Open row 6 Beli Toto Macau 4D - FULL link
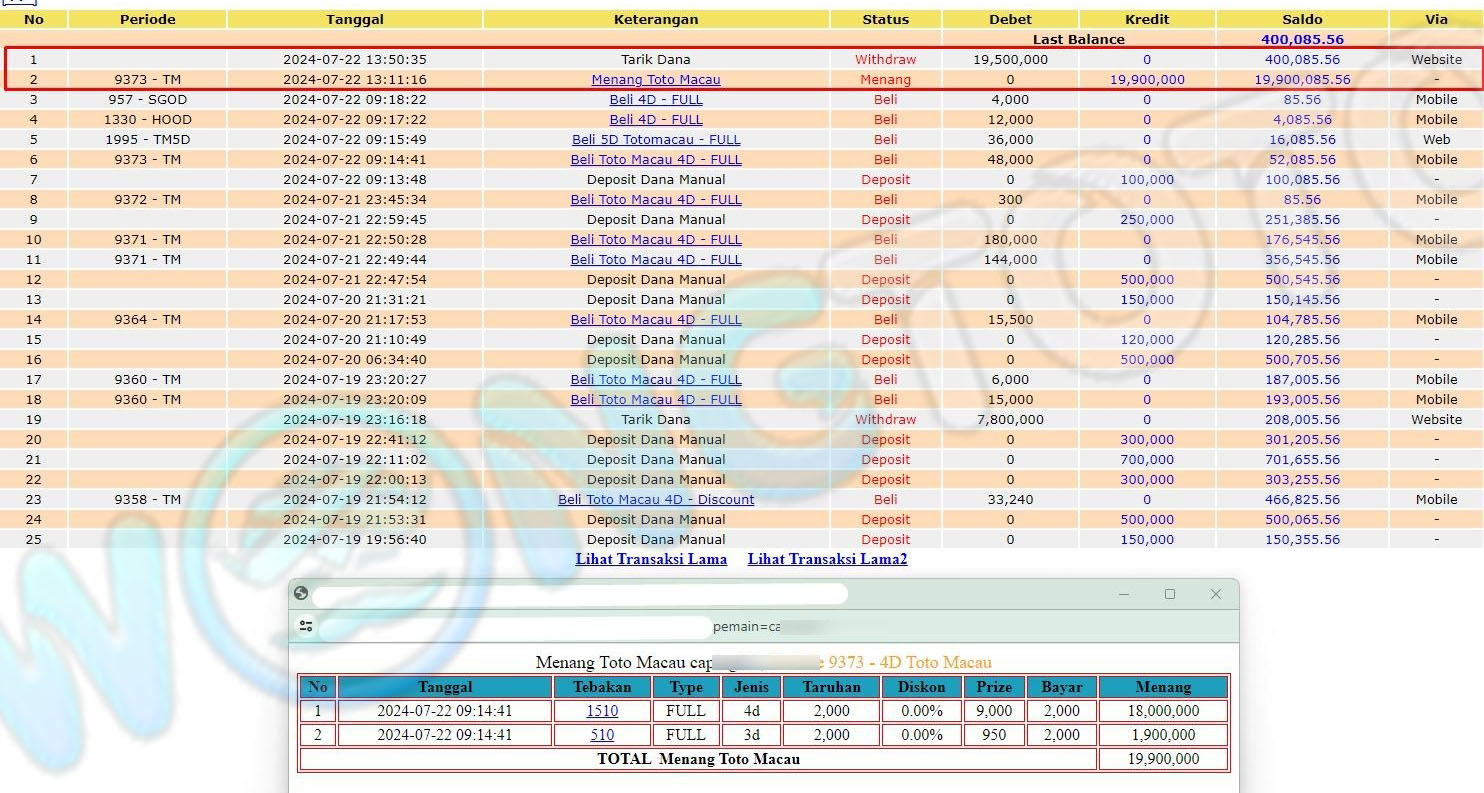Screen dimensions: 1484x793 (x=655, y=159)
